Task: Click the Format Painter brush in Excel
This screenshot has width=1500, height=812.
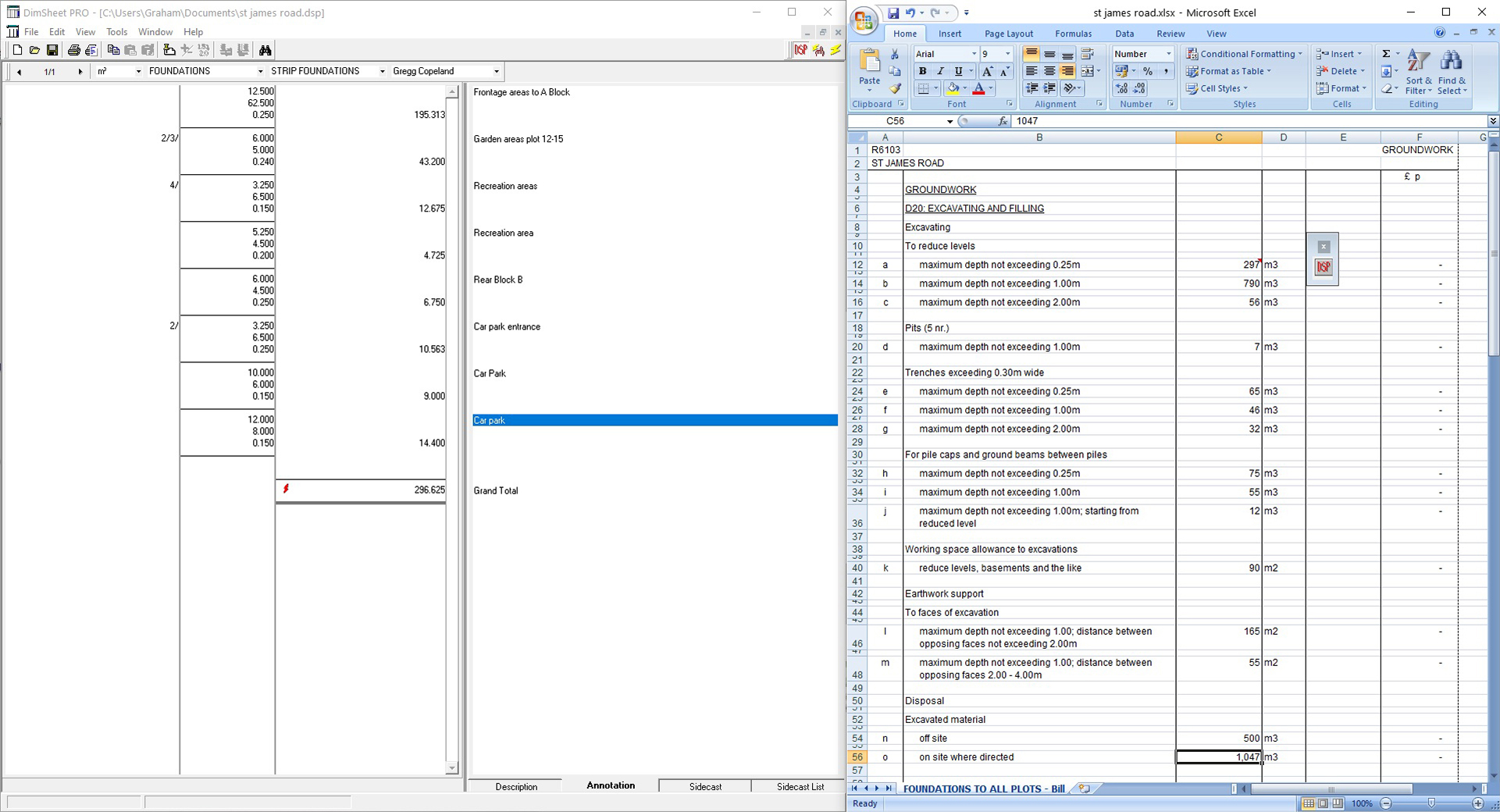Action: click(x=895, y=89)
